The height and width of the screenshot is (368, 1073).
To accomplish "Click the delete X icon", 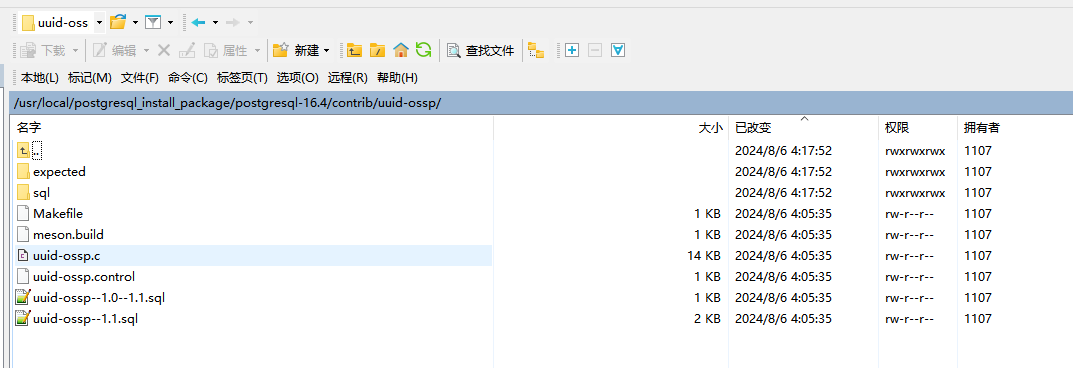I will (x=164, y=50).
